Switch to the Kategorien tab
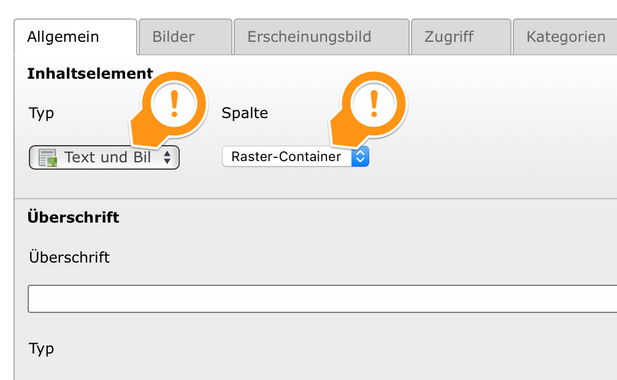Screen dimensions: 617x380 [x=566, y=37]
